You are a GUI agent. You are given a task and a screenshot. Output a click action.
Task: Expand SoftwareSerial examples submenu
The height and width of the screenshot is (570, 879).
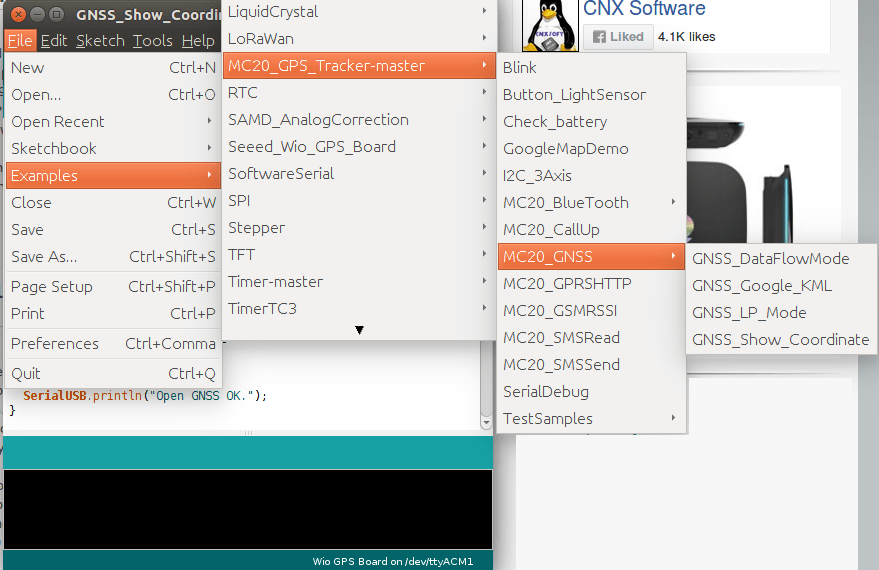[359, 173]
